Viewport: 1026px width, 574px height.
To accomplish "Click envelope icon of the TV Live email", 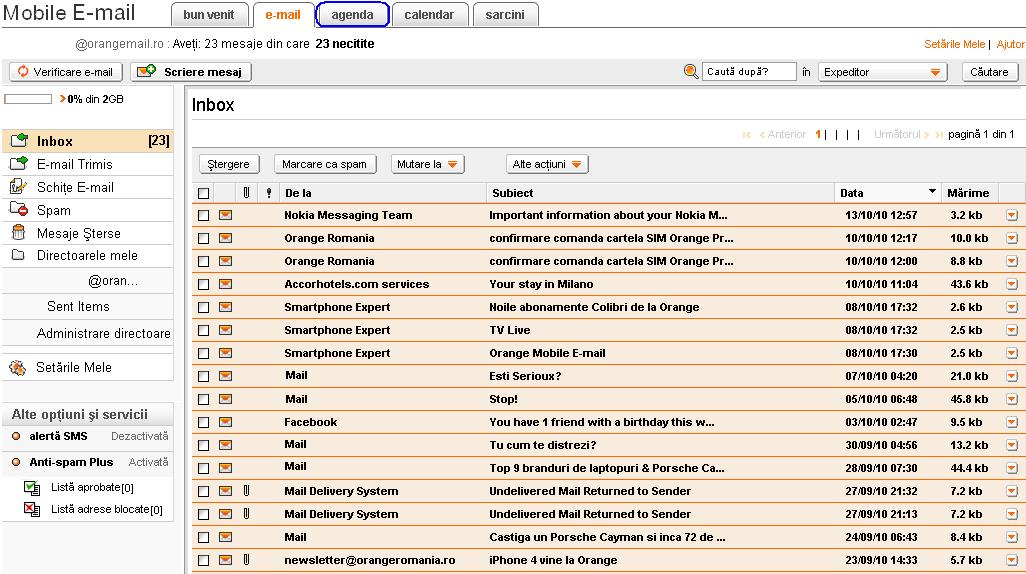I will 225,330.
